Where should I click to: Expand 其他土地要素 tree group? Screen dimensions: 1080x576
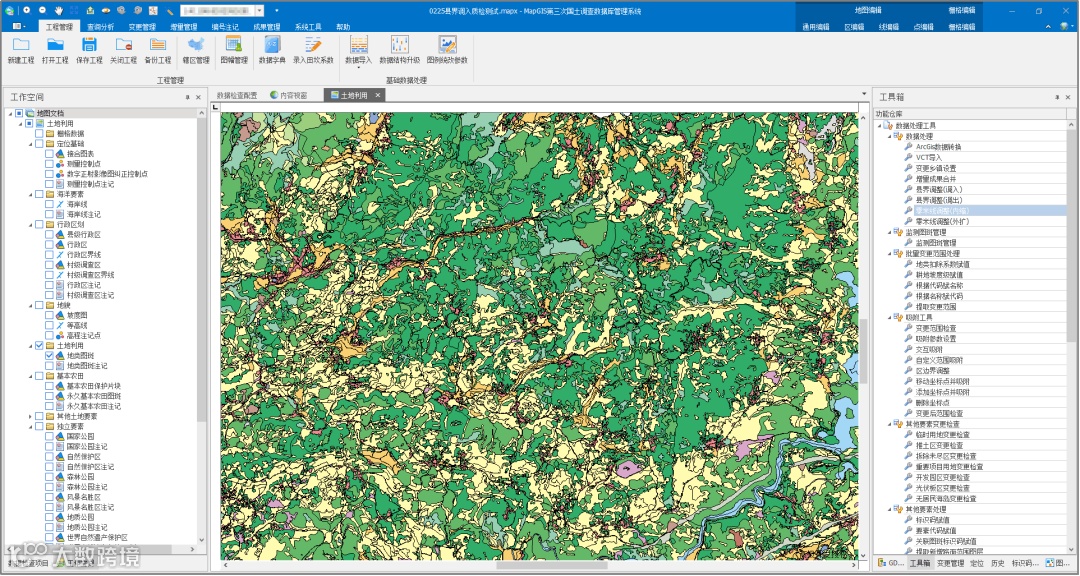30,417
